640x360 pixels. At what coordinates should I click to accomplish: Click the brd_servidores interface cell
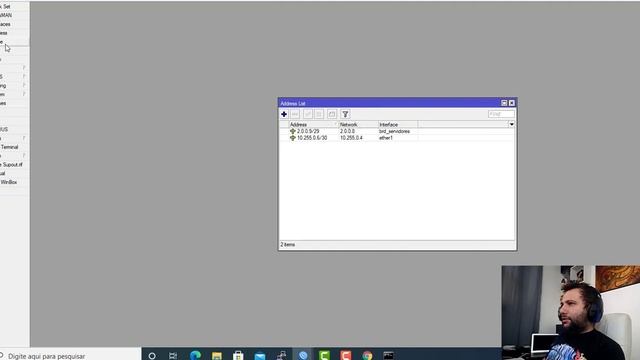pyautogui.click(x=394, y=131)
